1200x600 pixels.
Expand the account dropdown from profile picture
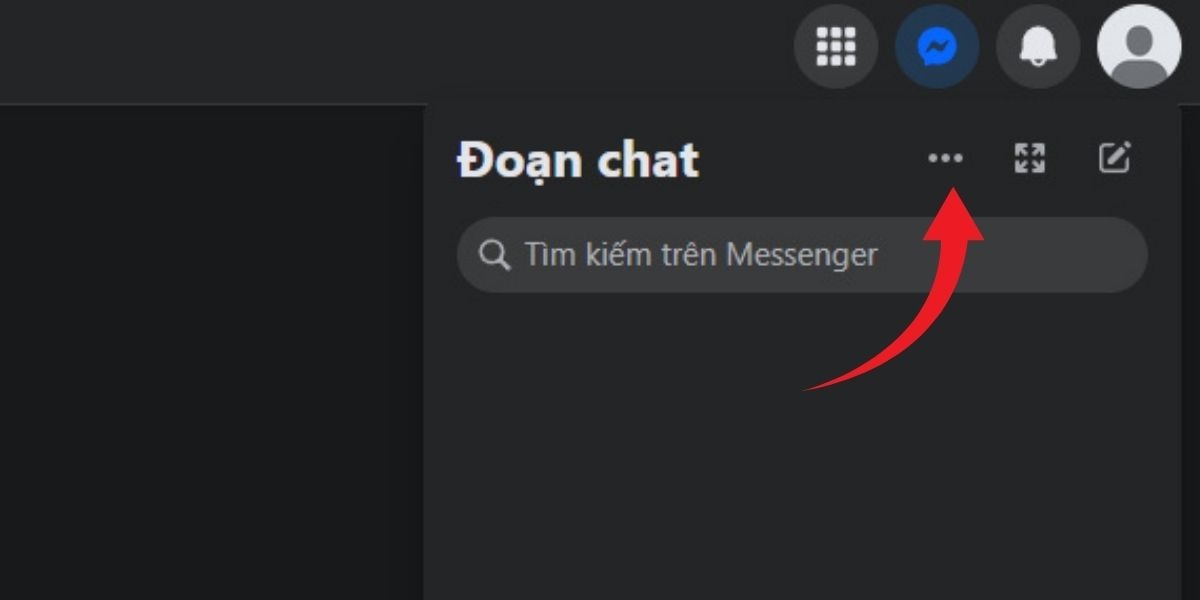[x=1139, y=46]
